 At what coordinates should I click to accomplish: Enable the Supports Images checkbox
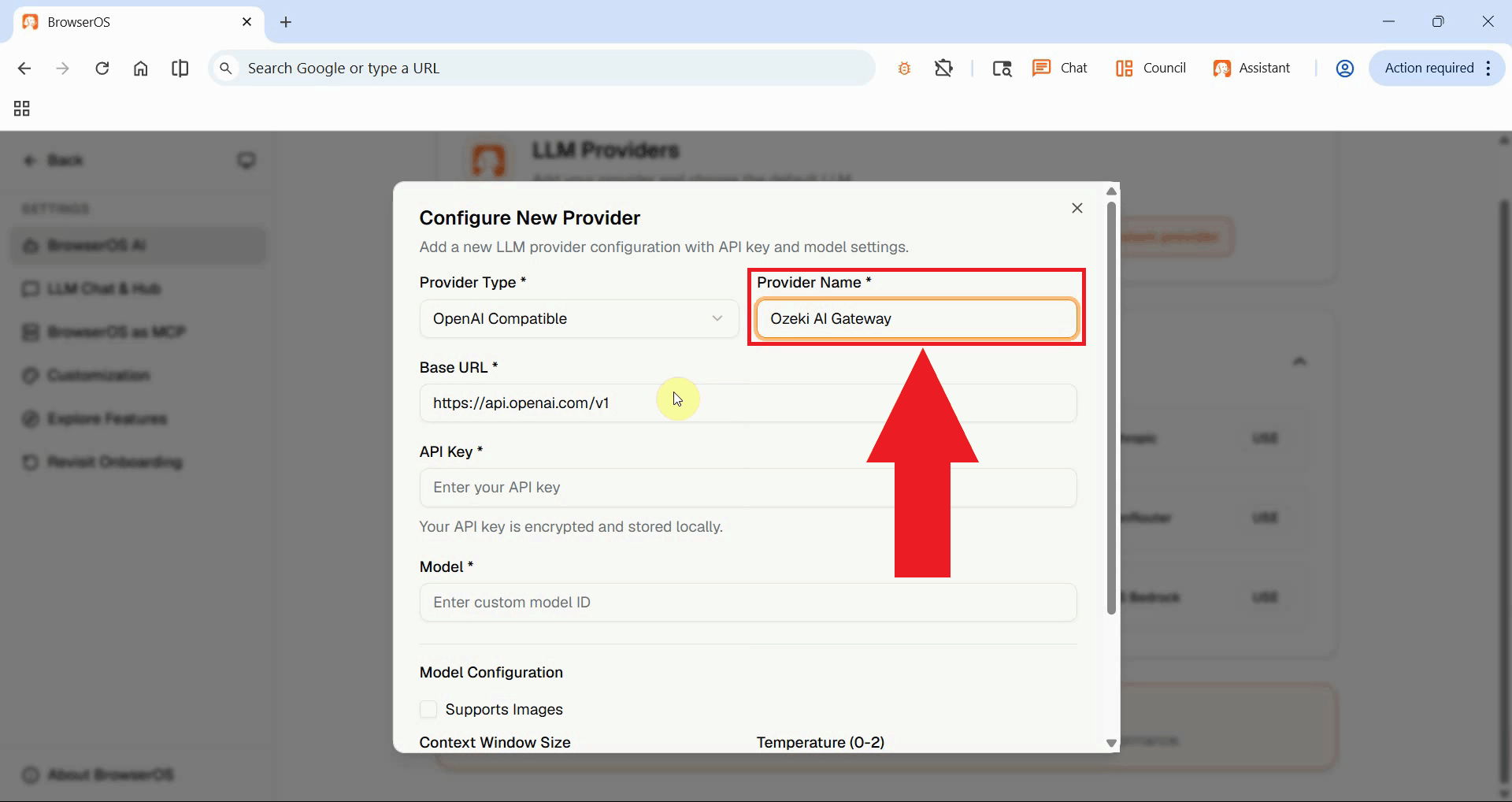[x=428, y=709]
